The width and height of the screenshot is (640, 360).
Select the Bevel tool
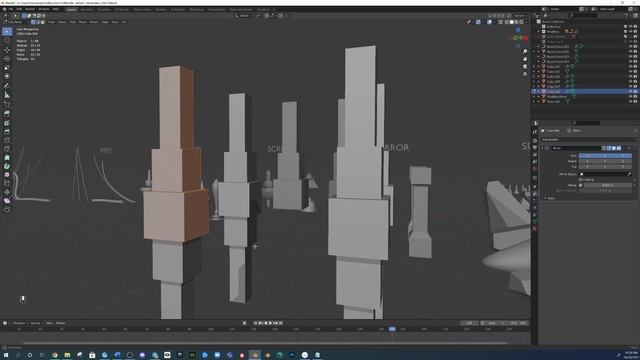click(7, 131)
